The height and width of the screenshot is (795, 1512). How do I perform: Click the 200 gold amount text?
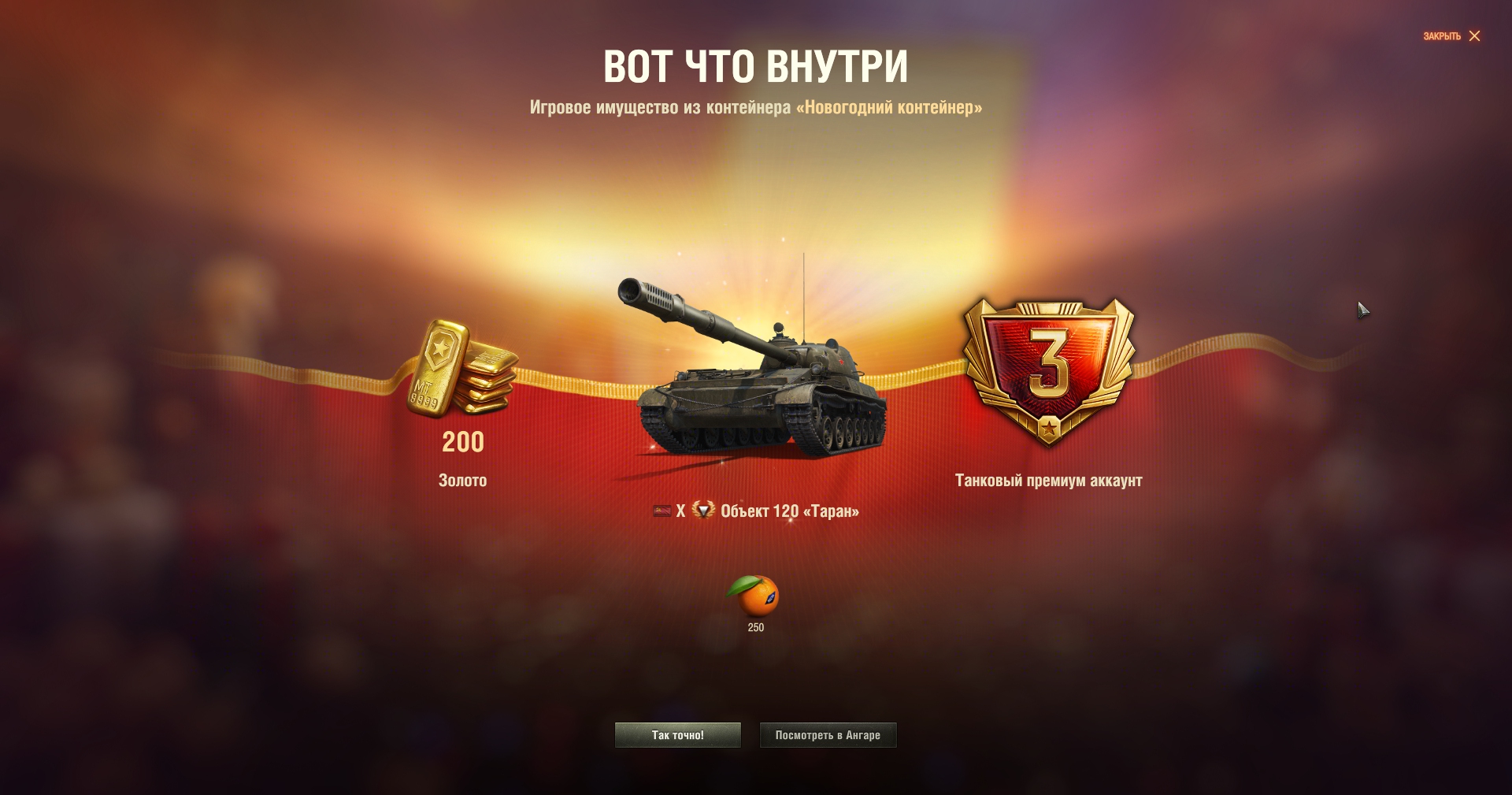(463, 442)
